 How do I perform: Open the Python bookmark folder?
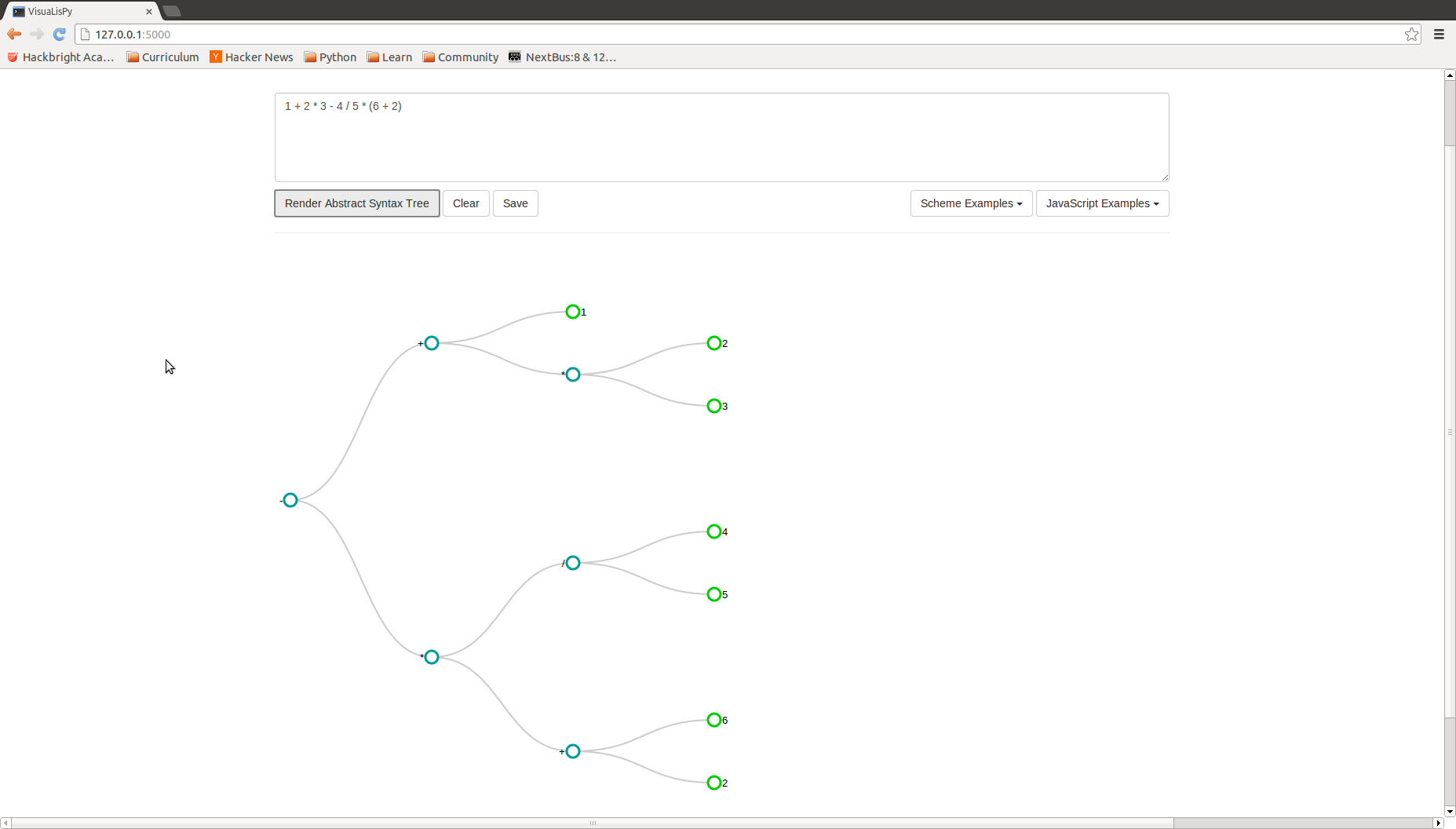330,57
